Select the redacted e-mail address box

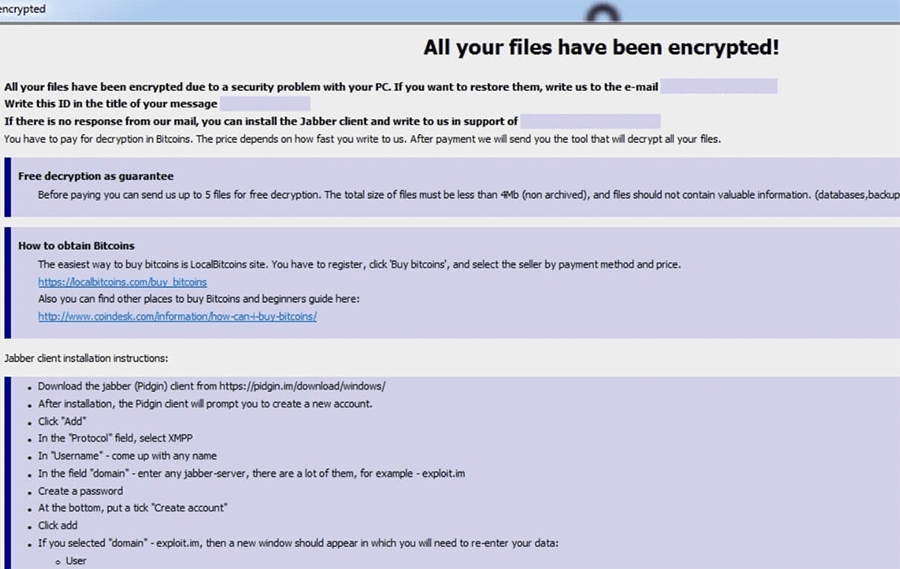[718, 87]
